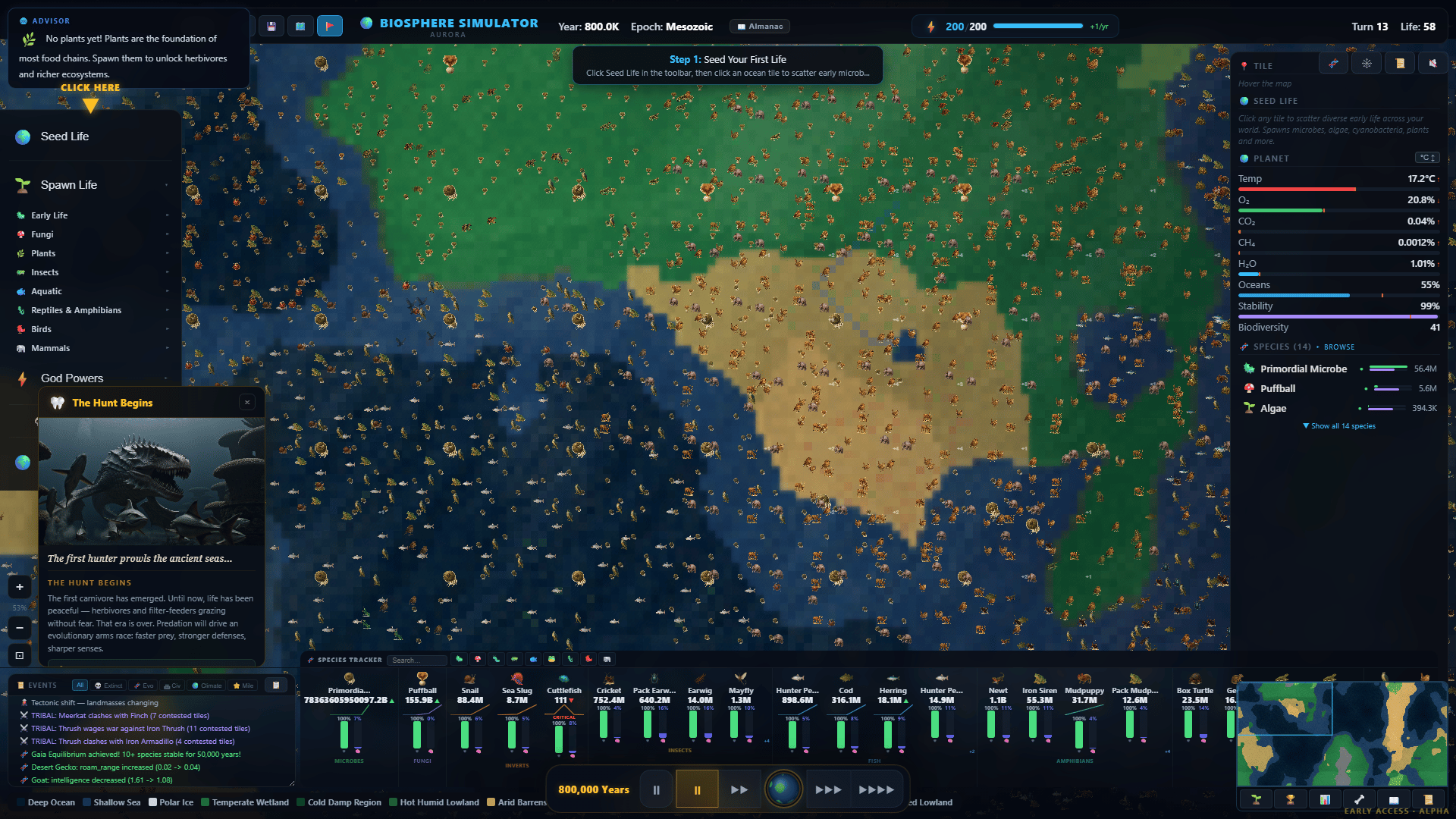Open the Almanac button
The image size is (1456, 819).
click(760, 27)
